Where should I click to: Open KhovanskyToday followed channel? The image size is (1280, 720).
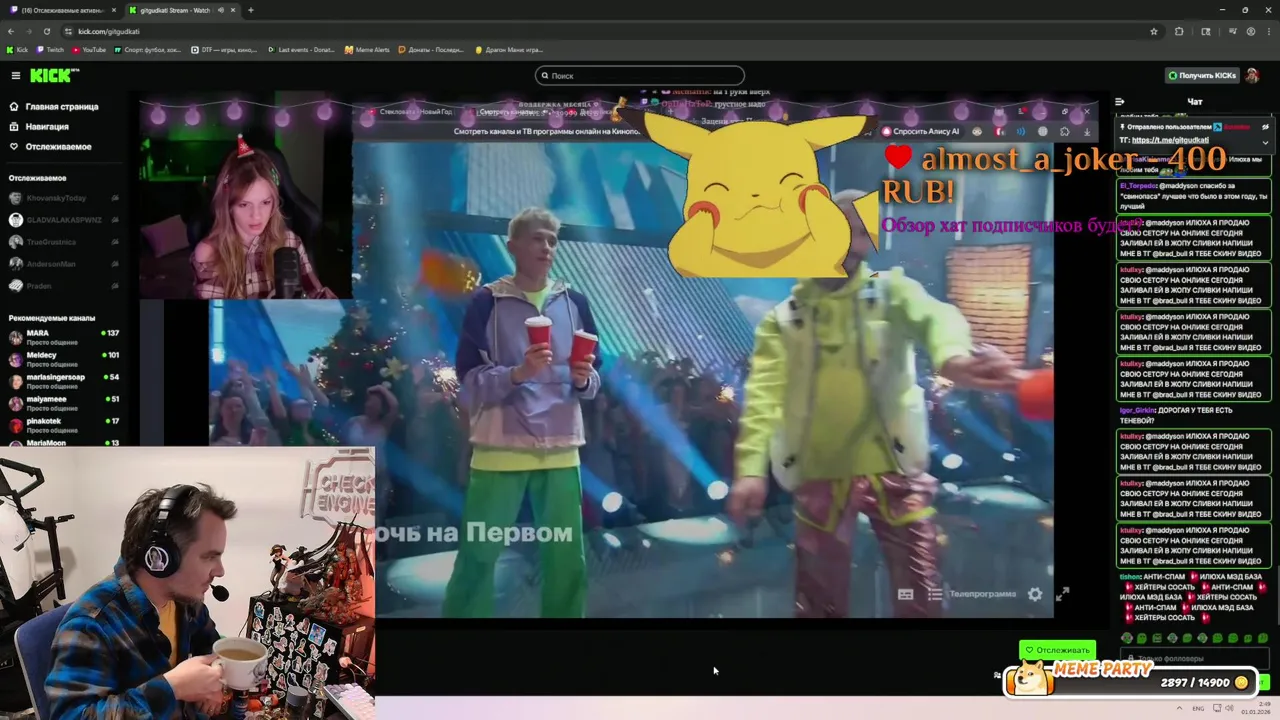point(64,198)
